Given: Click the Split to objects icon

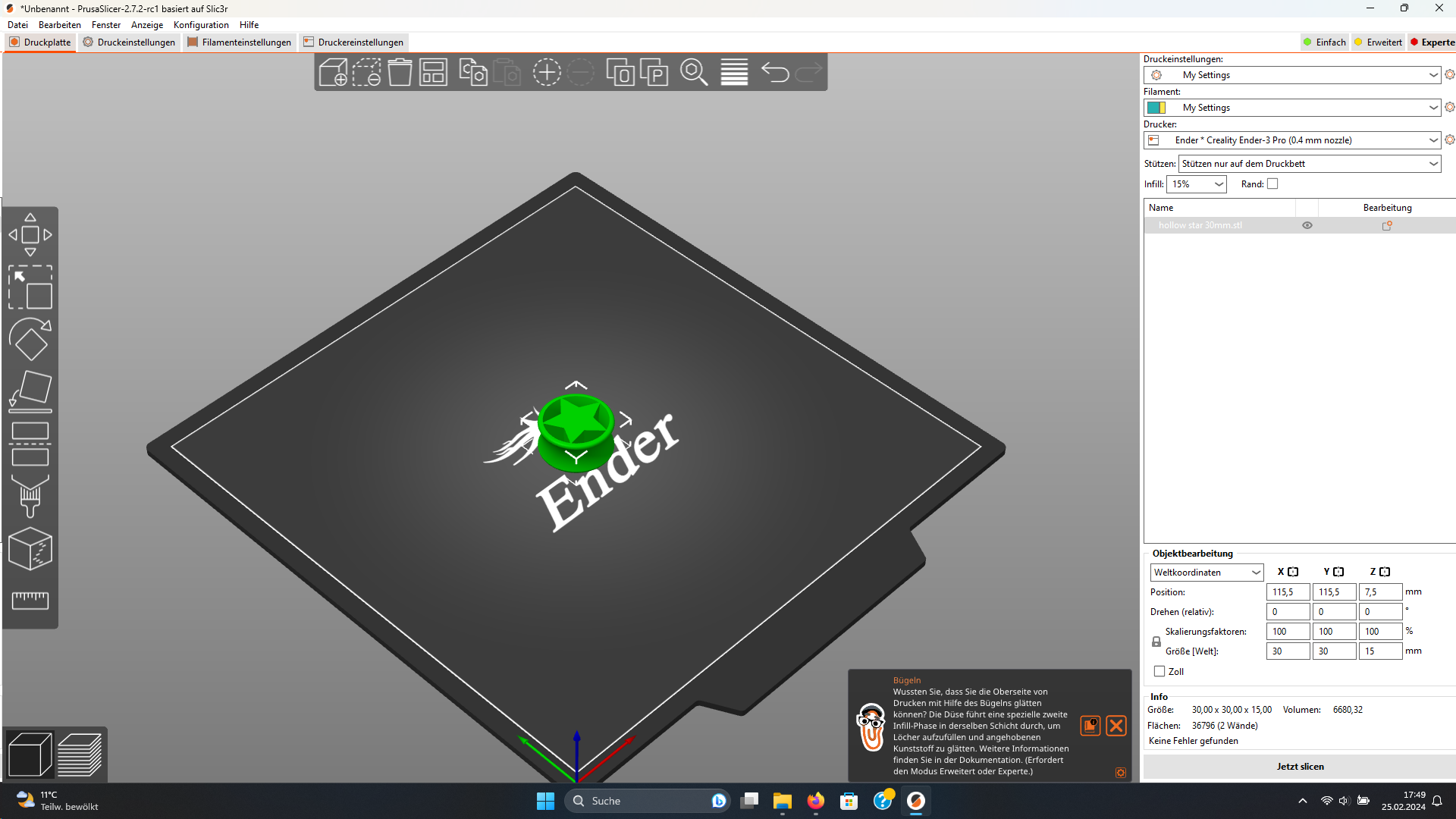Looking at the screenshot, I should coord(620,72).
